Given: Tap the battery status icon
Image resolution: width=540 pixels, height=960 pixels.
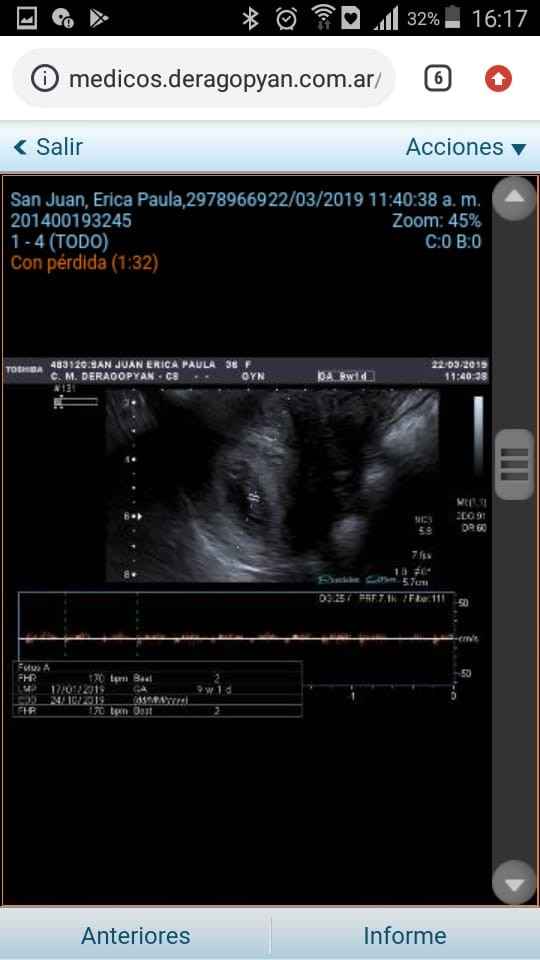Looking at the screenshot, I should [452, 18].
